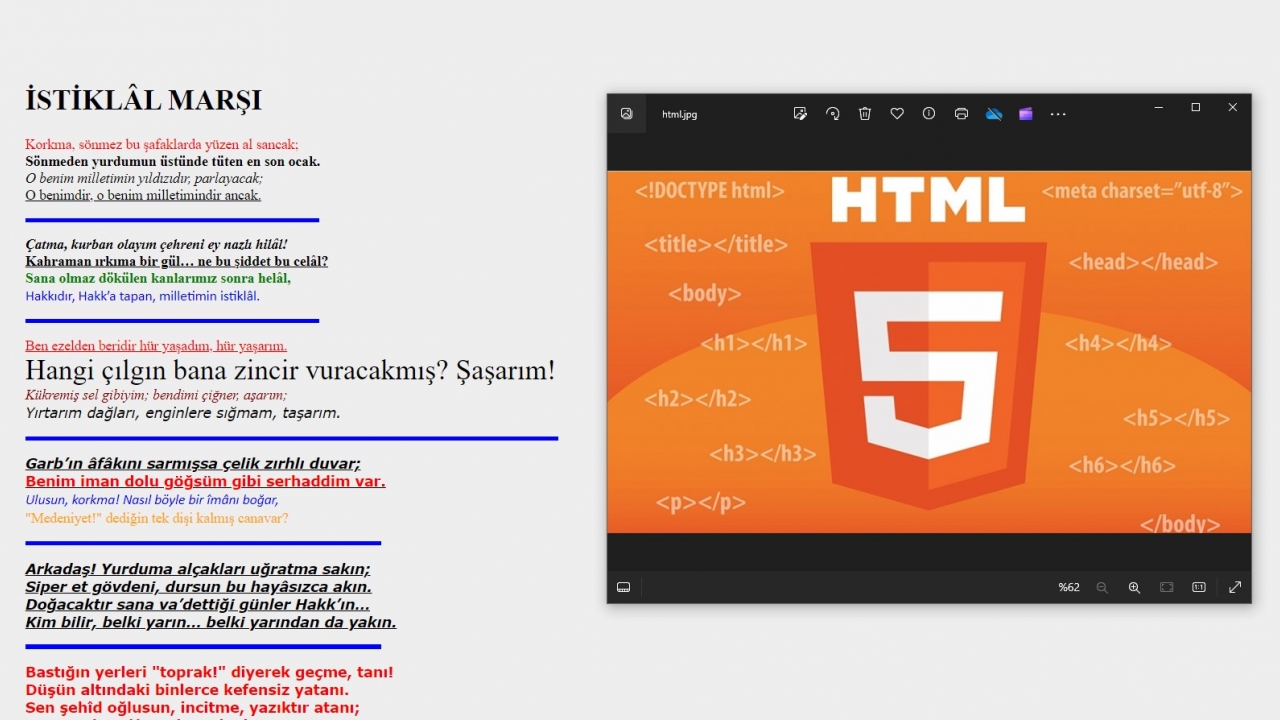Screen dimensions: 1280x720
Task: Fit image to window
Action: pyautogui.click(x=1166, y=587)
